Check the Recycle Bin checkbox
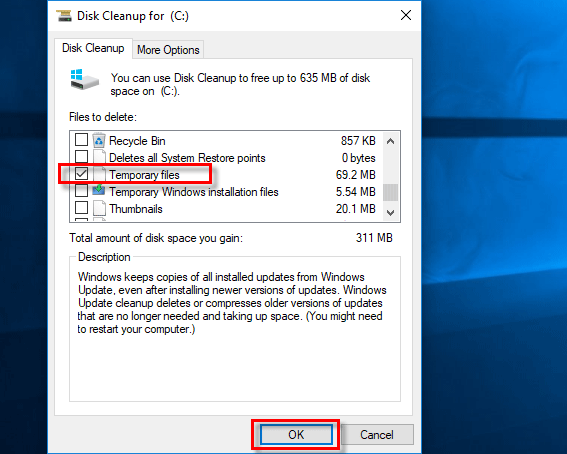 pos(81,140)
